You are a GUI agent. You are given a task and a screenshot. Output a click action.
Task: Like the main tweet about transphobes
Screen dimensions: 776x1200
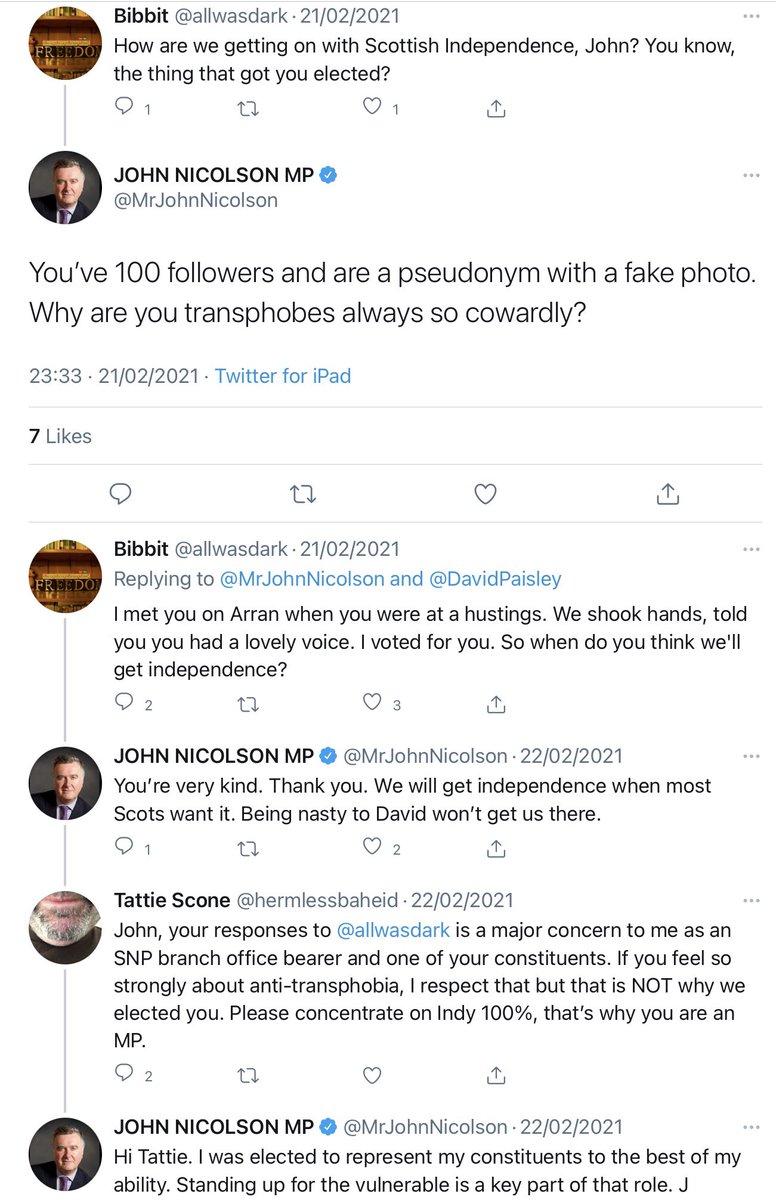click(485, 493)
